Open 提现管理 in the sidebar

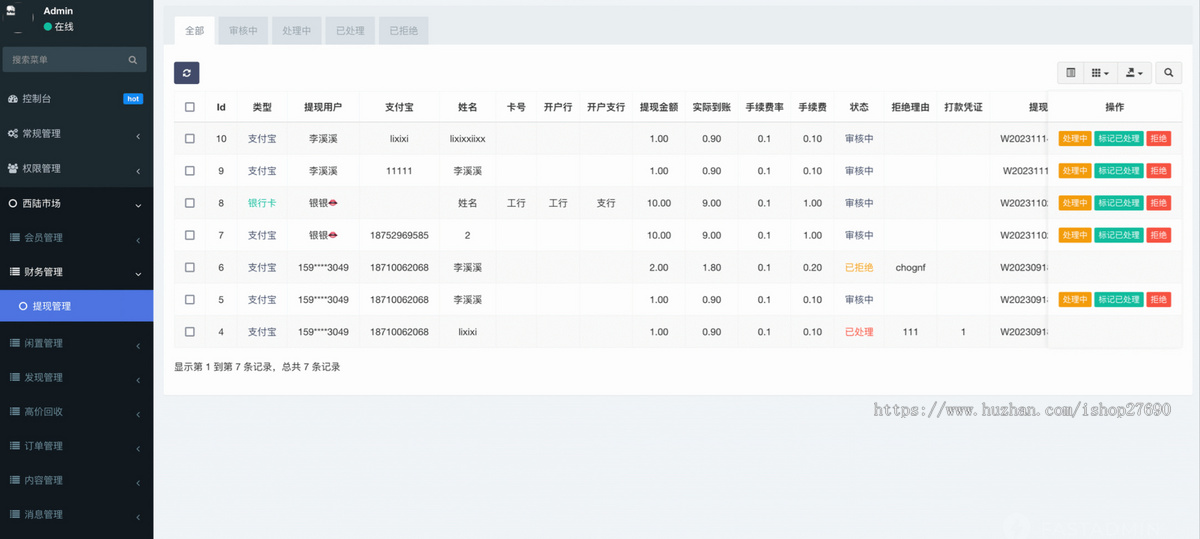tap(76, 306)
